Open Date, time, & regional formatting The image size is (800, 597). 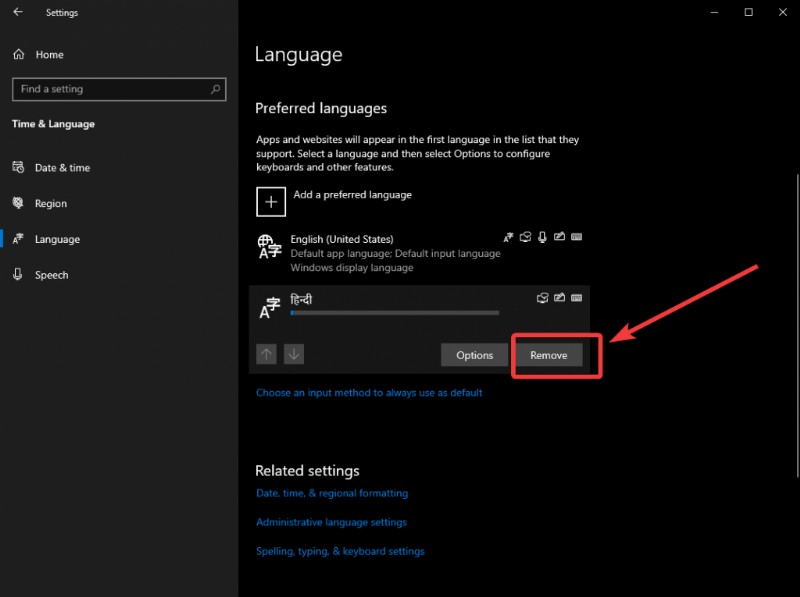click(x=333, y=493)
